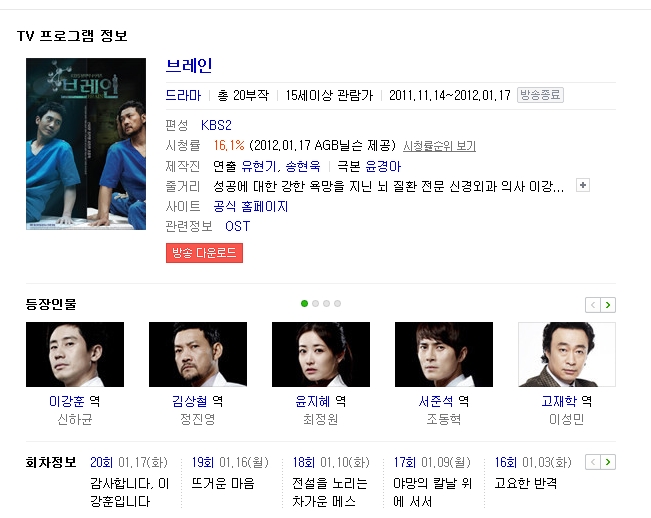Show next cast members with right arrow
Screen dimensions: 651x518
coord(608,305)
